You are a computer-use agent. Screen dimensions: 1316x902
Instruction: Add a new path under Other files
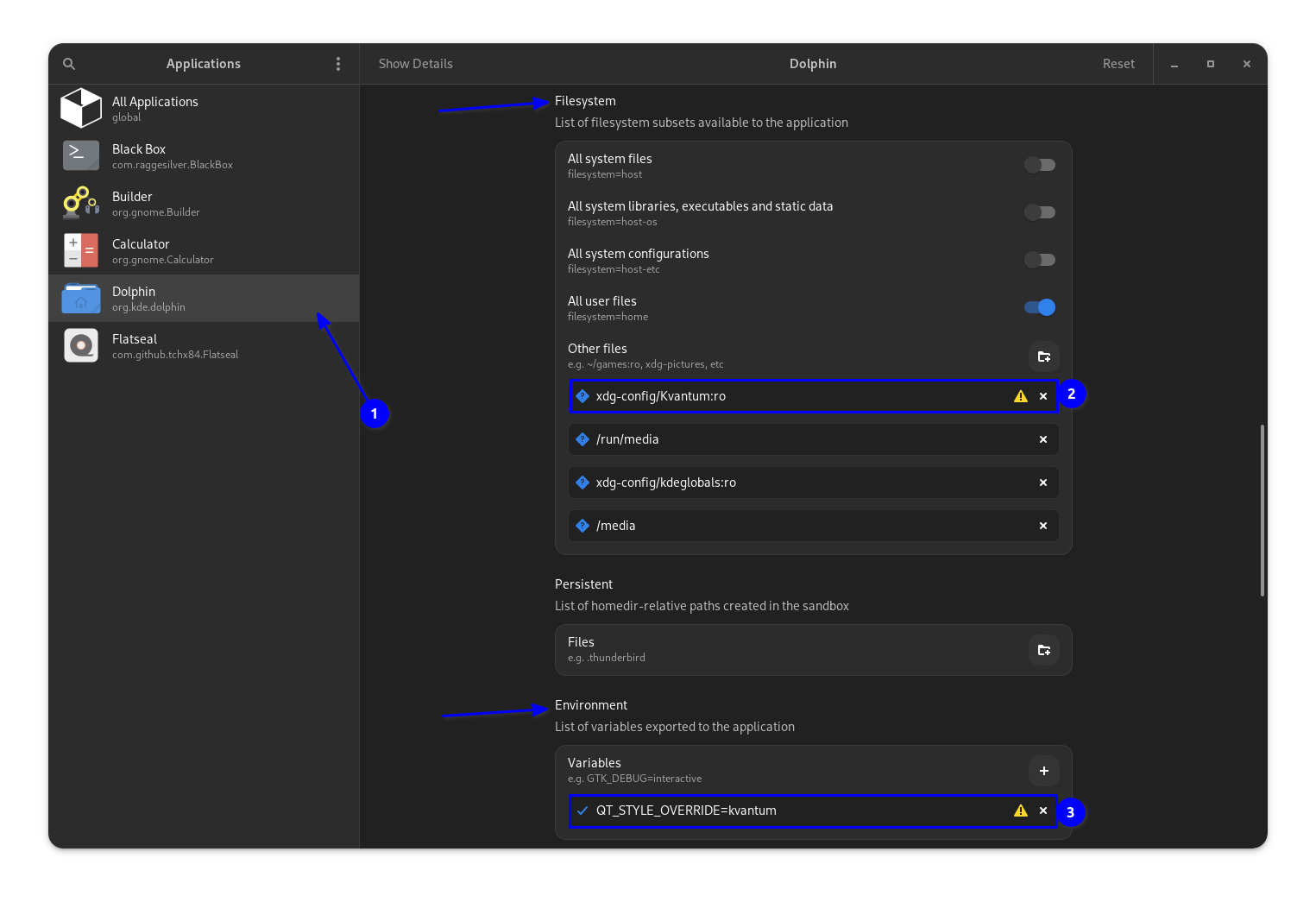pos(1043,356)
